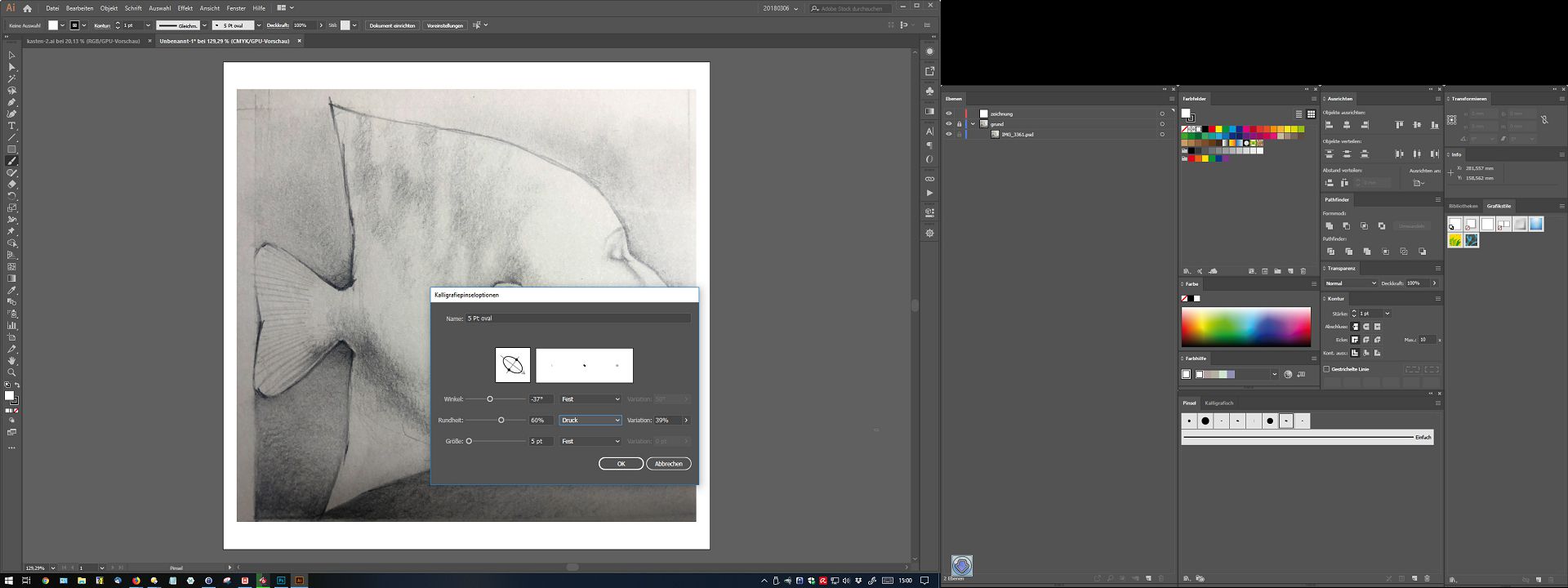Open the Objekt menu
1568x588 pixels.
pyautogui.click(x=109, y=8)
